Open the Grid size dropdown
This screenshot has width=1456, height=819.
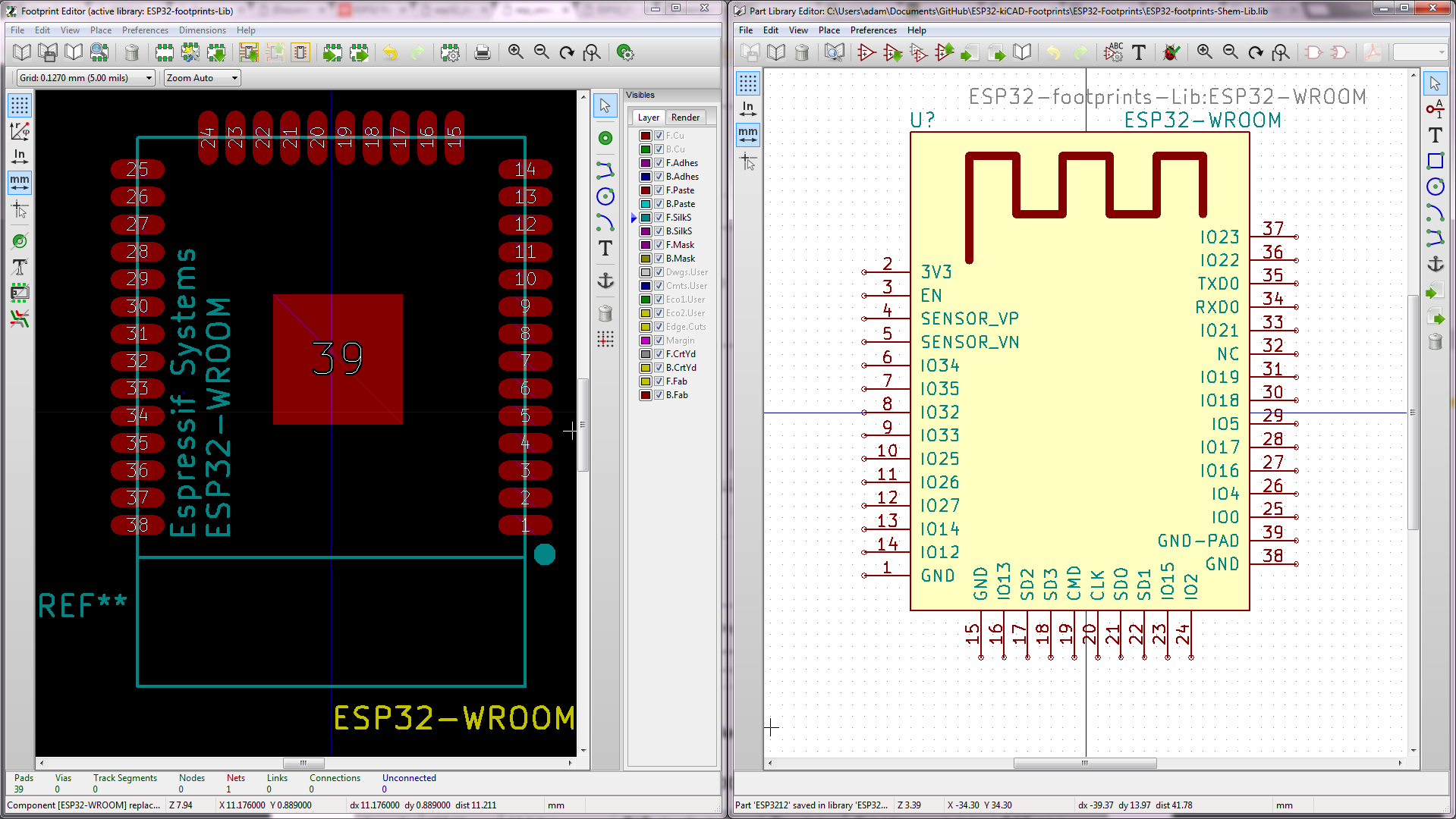point(86,78)
